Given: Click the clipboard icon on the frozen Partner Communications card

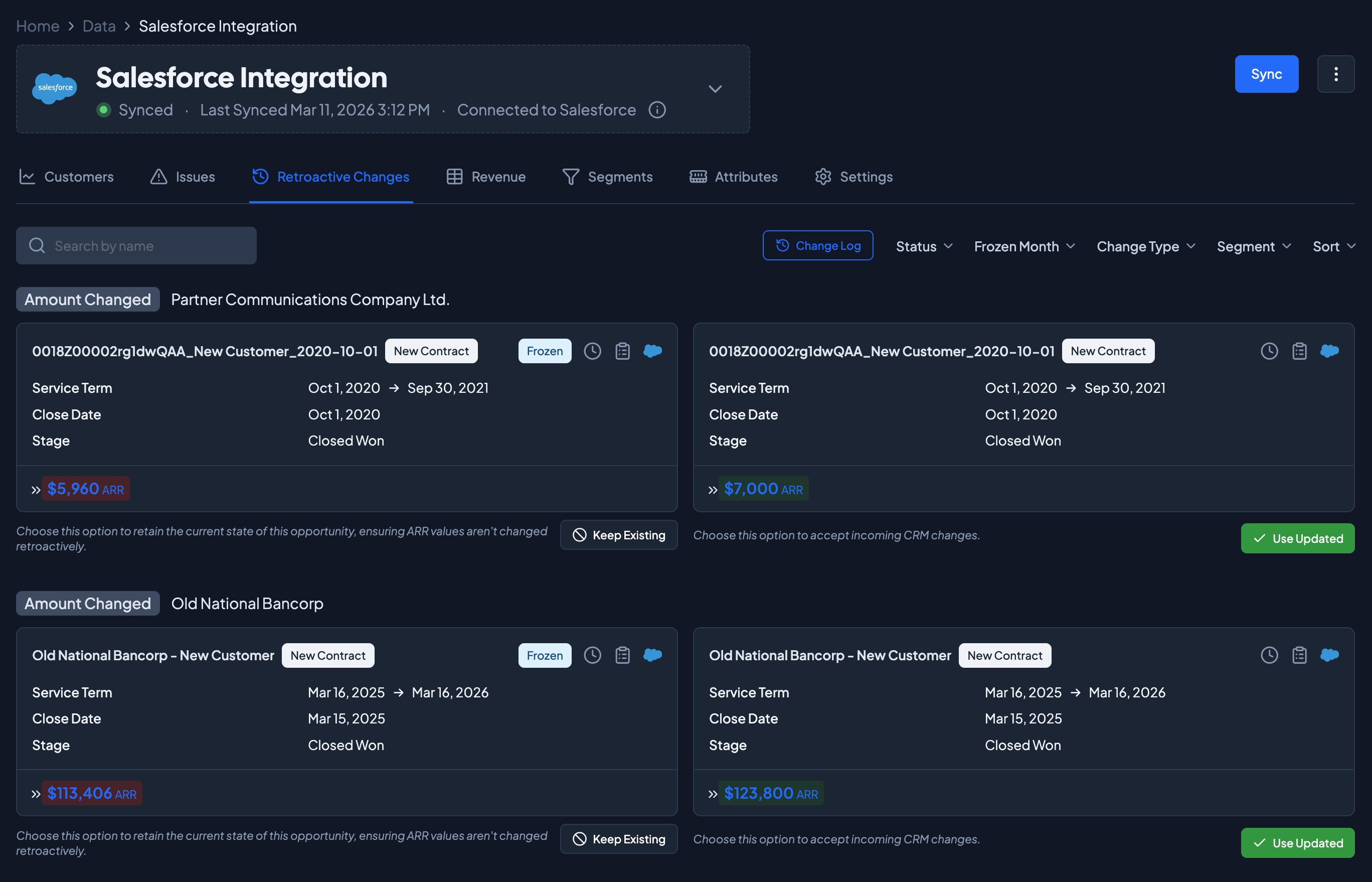Looking at the screenshot, I should [x=622, y=351].
